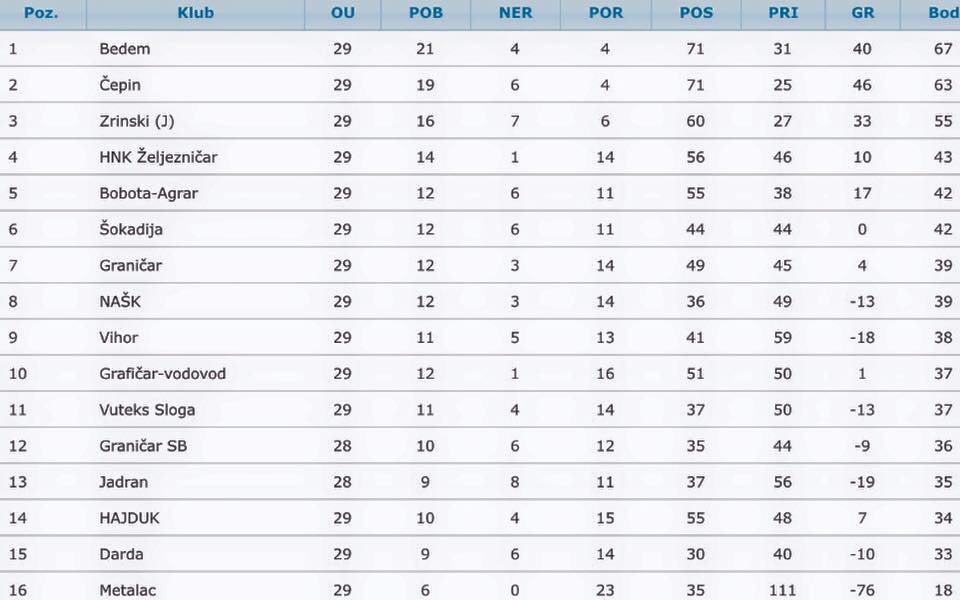The height and width of the screenshot is (600, 960).
Task: Click the PRI column header
Action: pos(782,13)
